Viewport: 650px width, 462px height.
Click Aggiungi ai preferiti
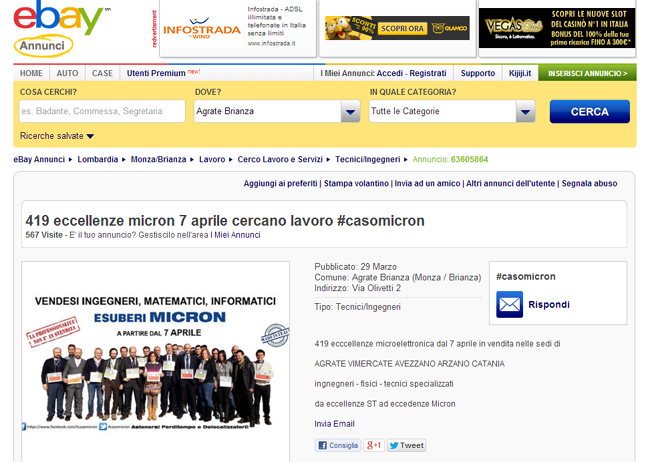pos(280,183)
